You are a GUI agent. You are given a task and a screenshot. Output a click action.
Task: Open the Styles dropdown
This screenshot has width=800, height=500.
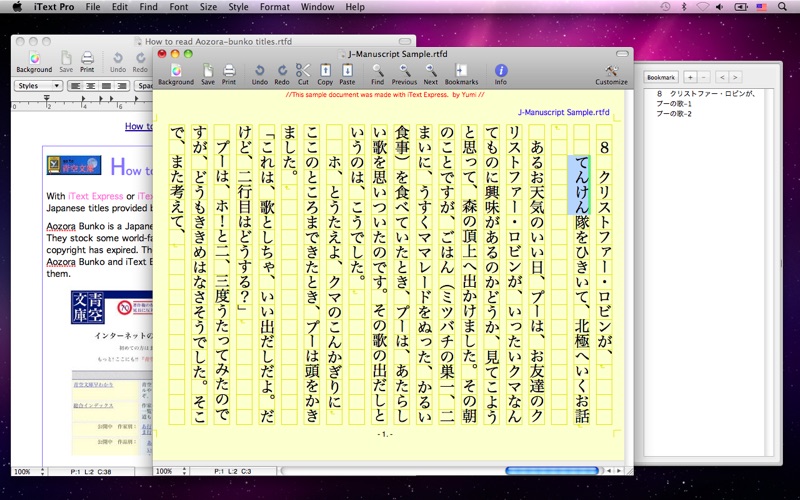click(38, 86)
